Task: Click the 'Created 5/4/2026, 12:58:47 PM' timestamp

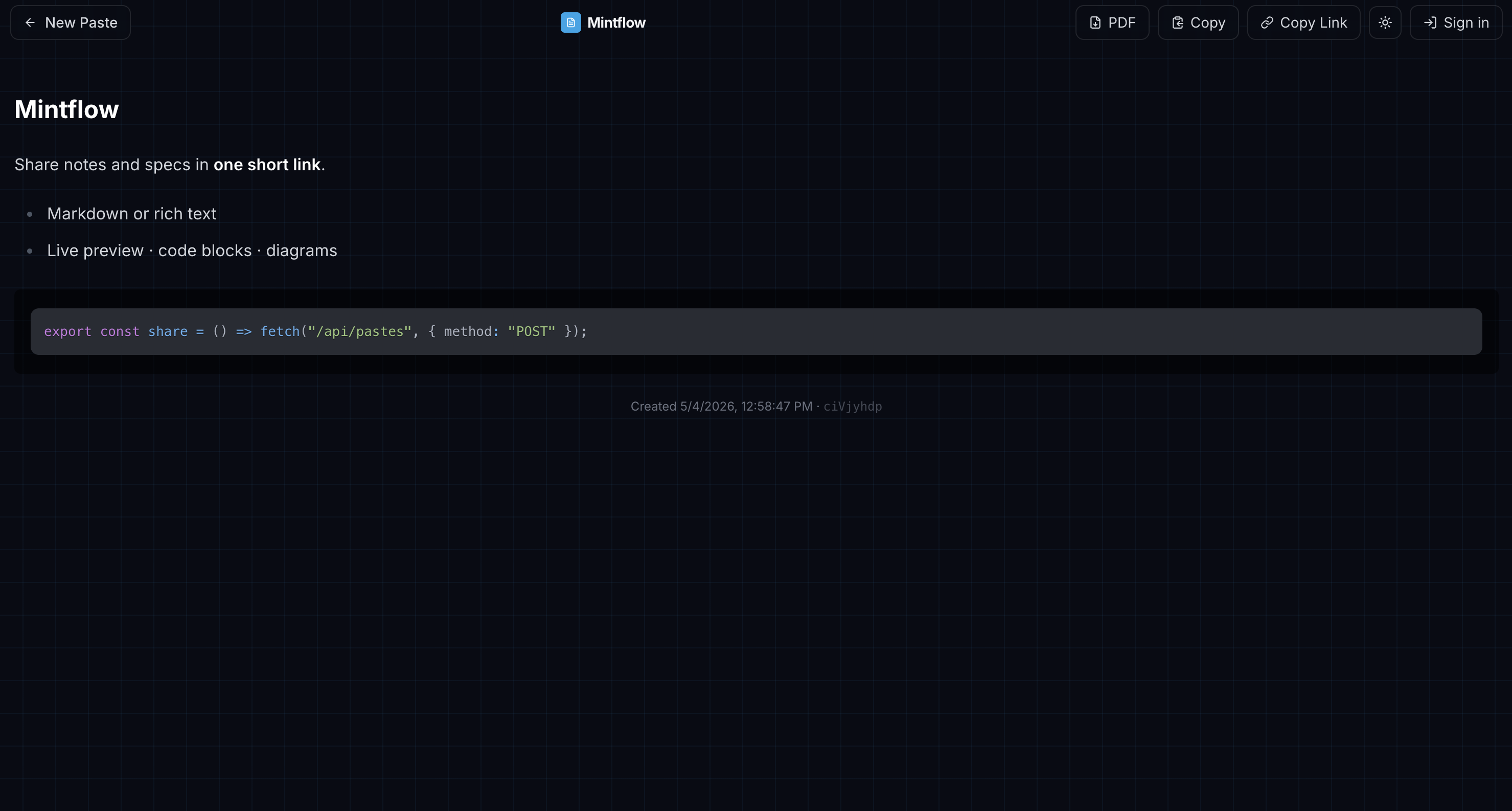Action: pyautogui.click(x=721, y=407)
